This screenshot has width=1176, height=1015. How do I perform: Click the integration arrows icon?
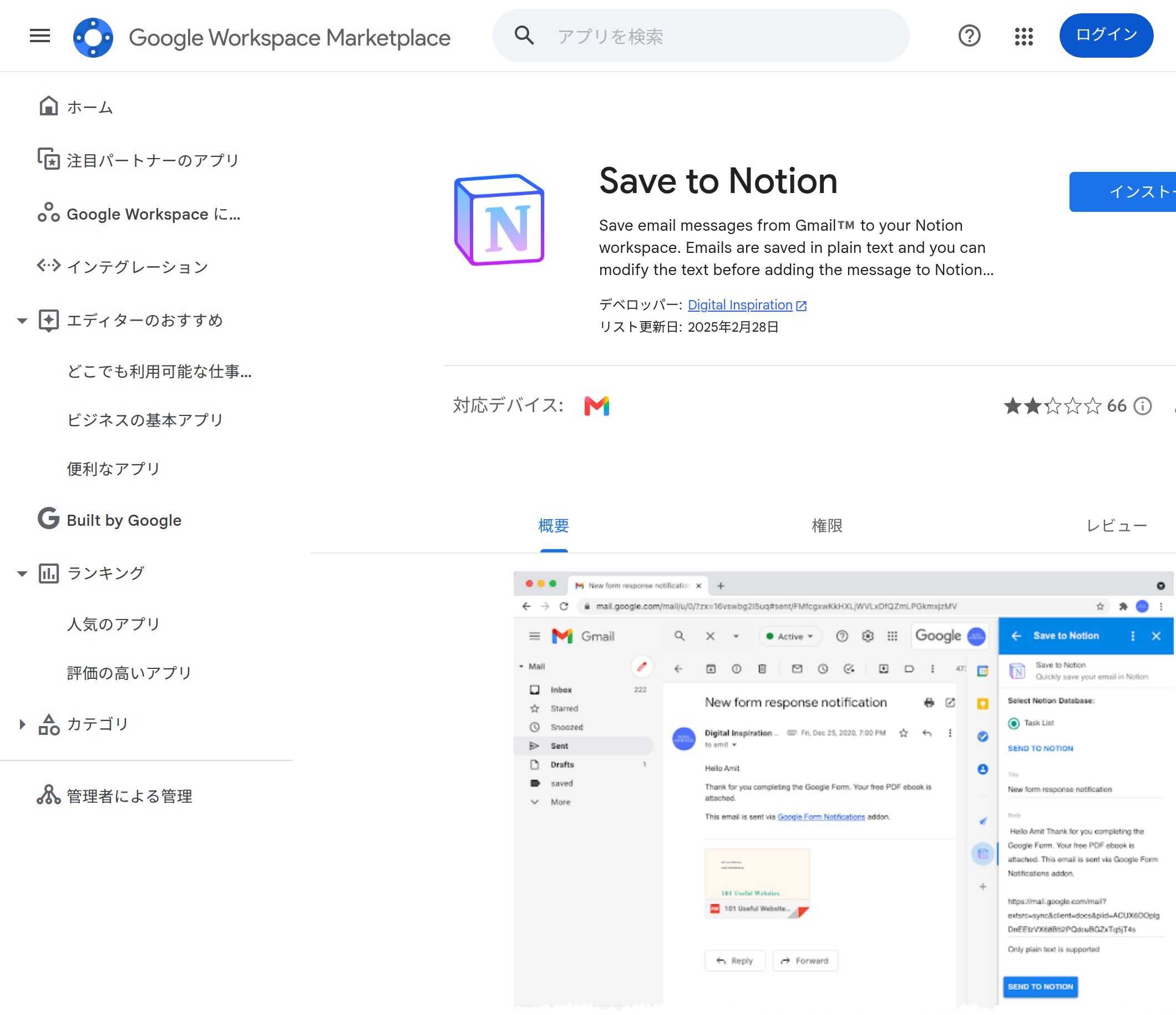(48, 265)
